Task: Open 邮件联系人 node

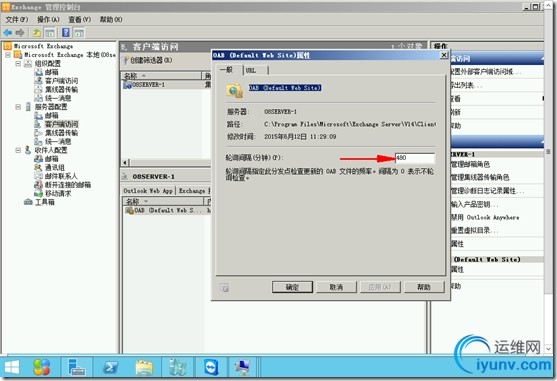Action: (61, 176)
